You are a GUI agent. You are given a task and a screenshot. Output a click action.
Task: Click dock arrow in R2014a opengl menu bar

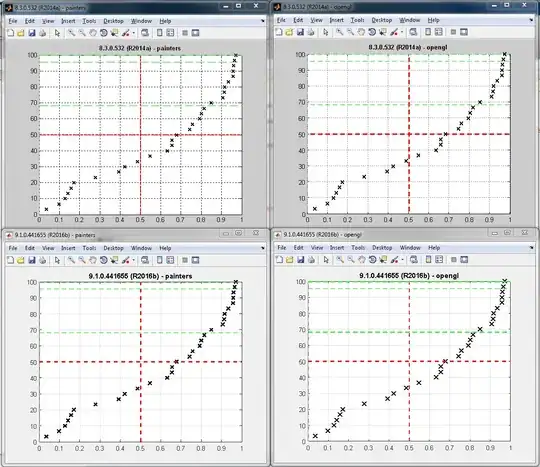click(x=531, y=20)
